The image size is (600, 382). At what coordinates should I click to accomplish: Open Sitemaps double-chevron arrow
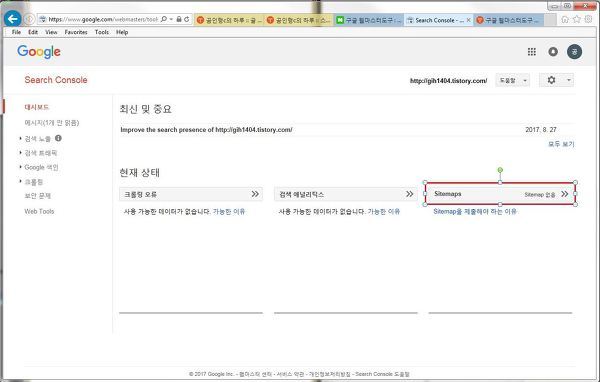point(564,194)
